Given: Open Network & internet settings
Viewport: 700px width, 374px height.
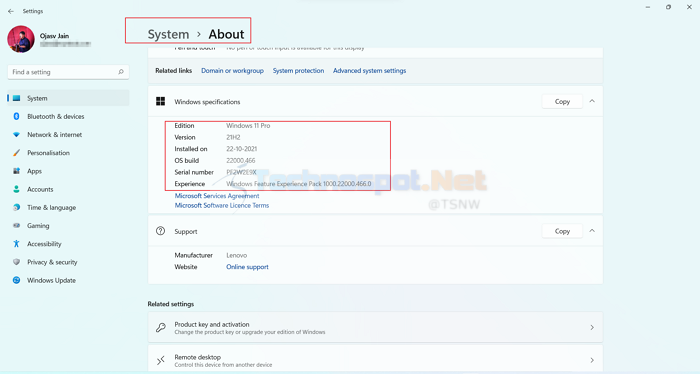Looking at the screenshot, I should 68,135.
